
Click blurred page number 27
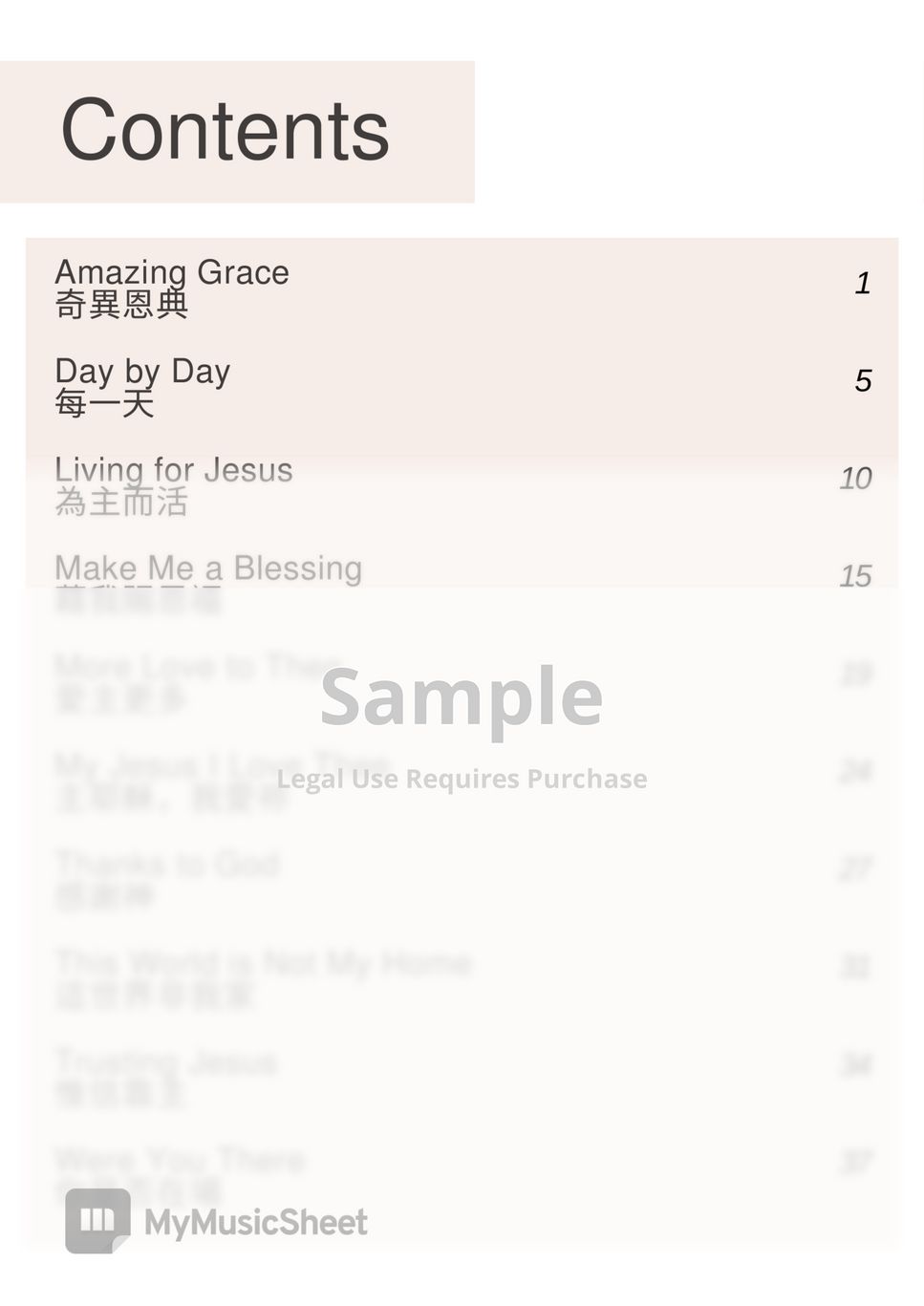pos(855,868)
